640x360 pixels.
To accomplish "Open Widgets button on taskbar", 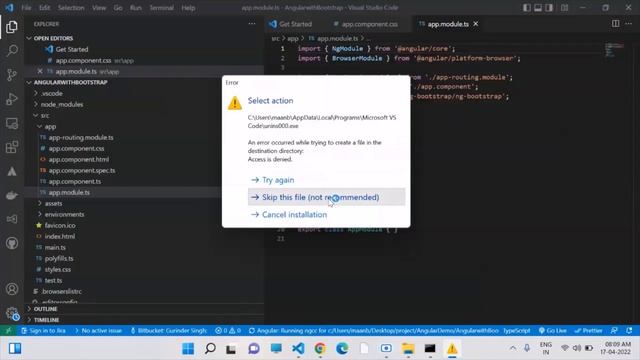I will click(15, 348).
